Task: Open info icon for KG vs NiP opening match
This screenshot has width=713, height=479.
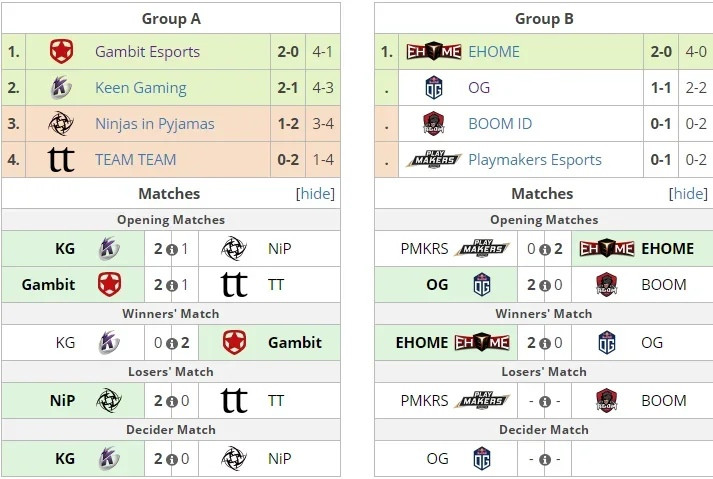Action: point(171,249)
